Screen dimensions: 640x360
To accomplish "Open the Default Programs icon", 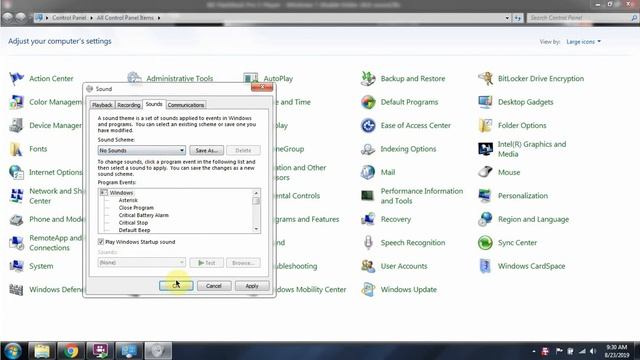I will (368, 102).
